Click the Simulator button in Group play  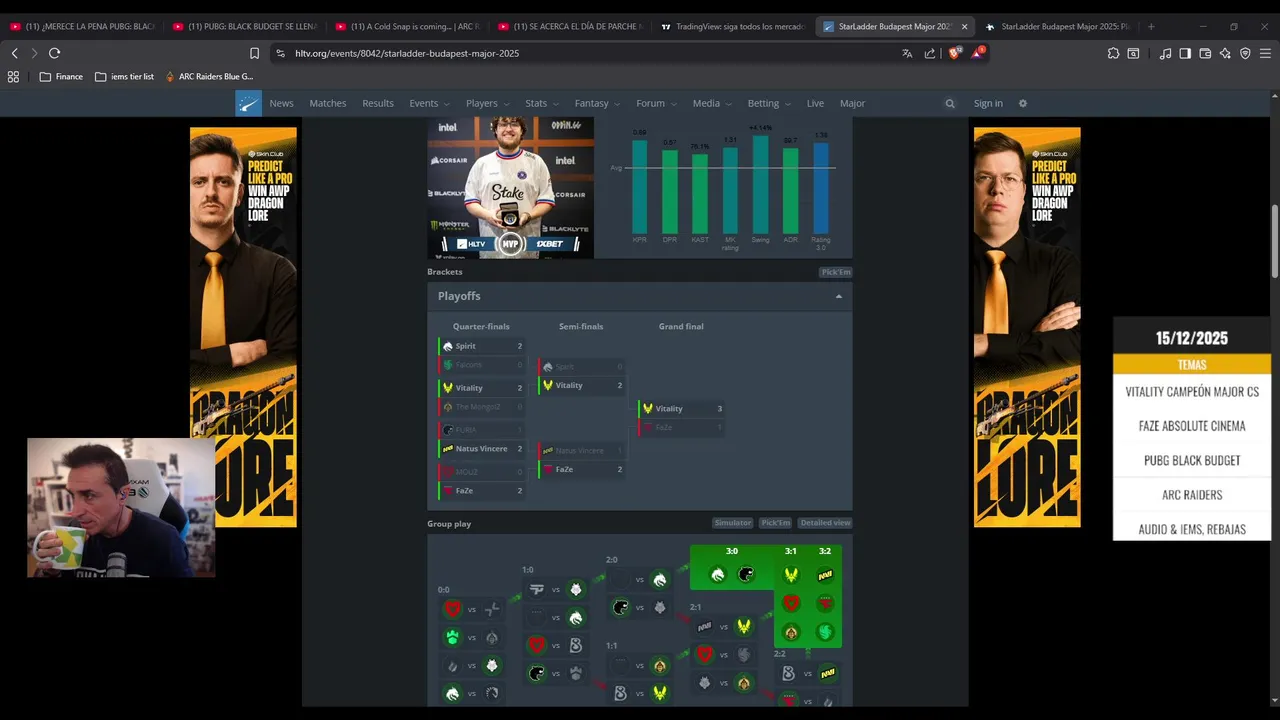click(x=733, y=523)
